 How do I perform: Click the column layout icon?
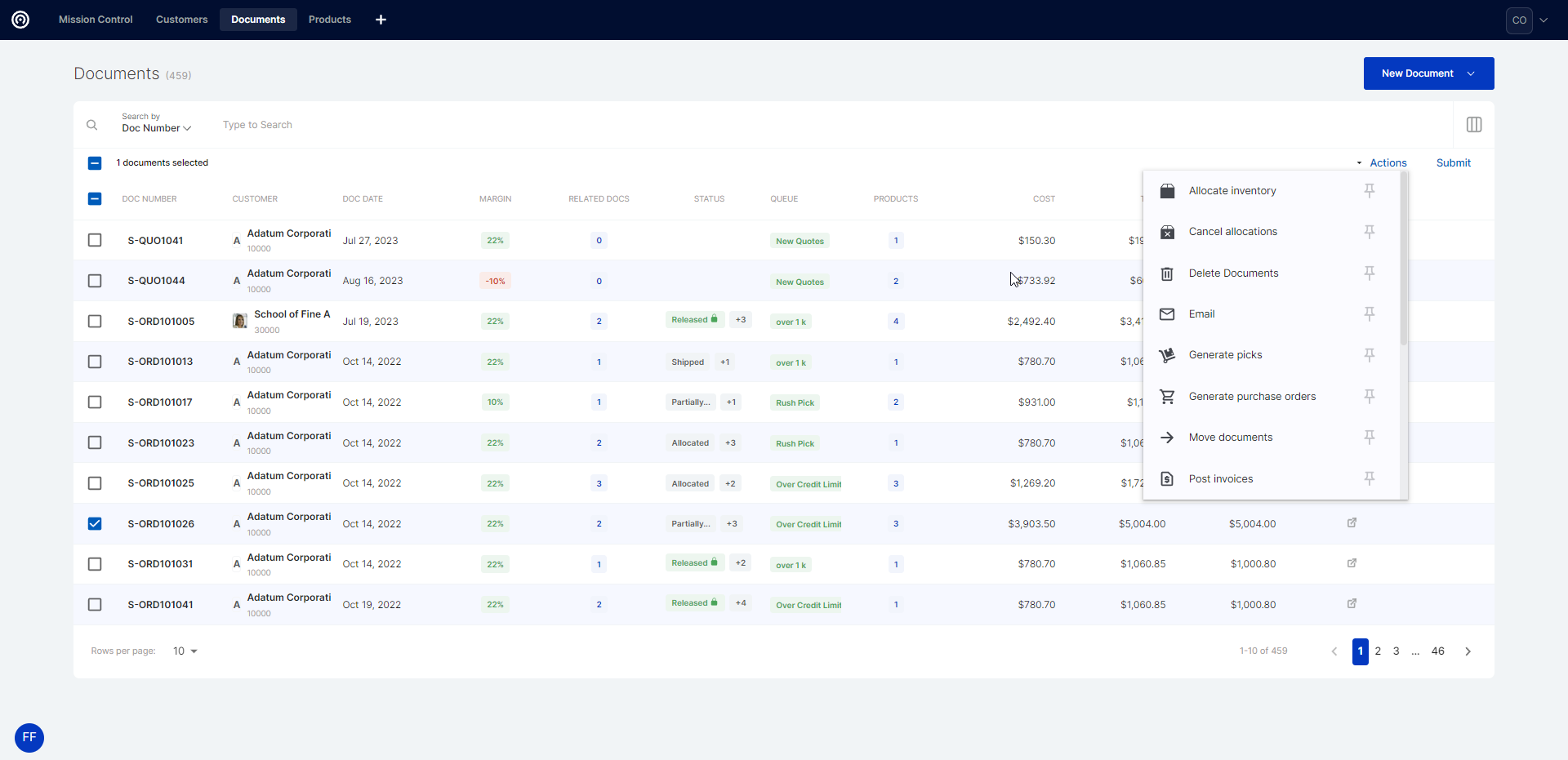(x=1473, y=125)
